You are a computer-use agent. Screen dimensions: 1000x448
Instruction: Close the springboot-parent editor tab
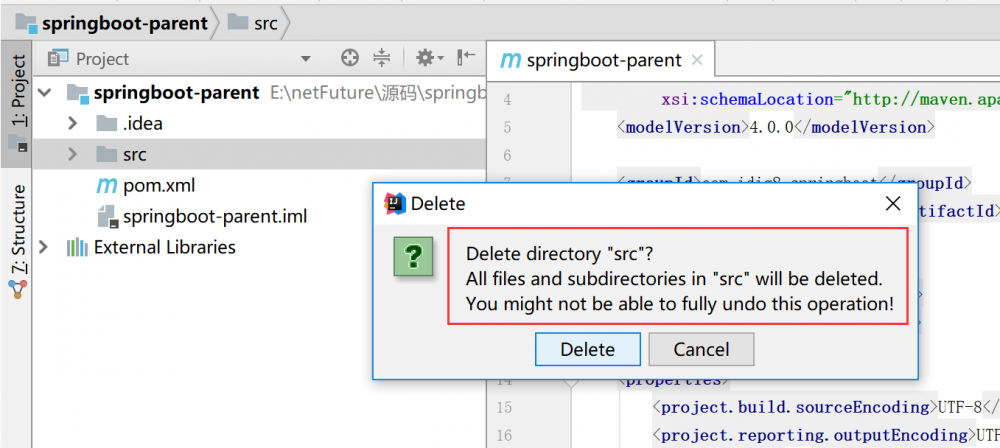pyautogui.click(x=697, y=60)
